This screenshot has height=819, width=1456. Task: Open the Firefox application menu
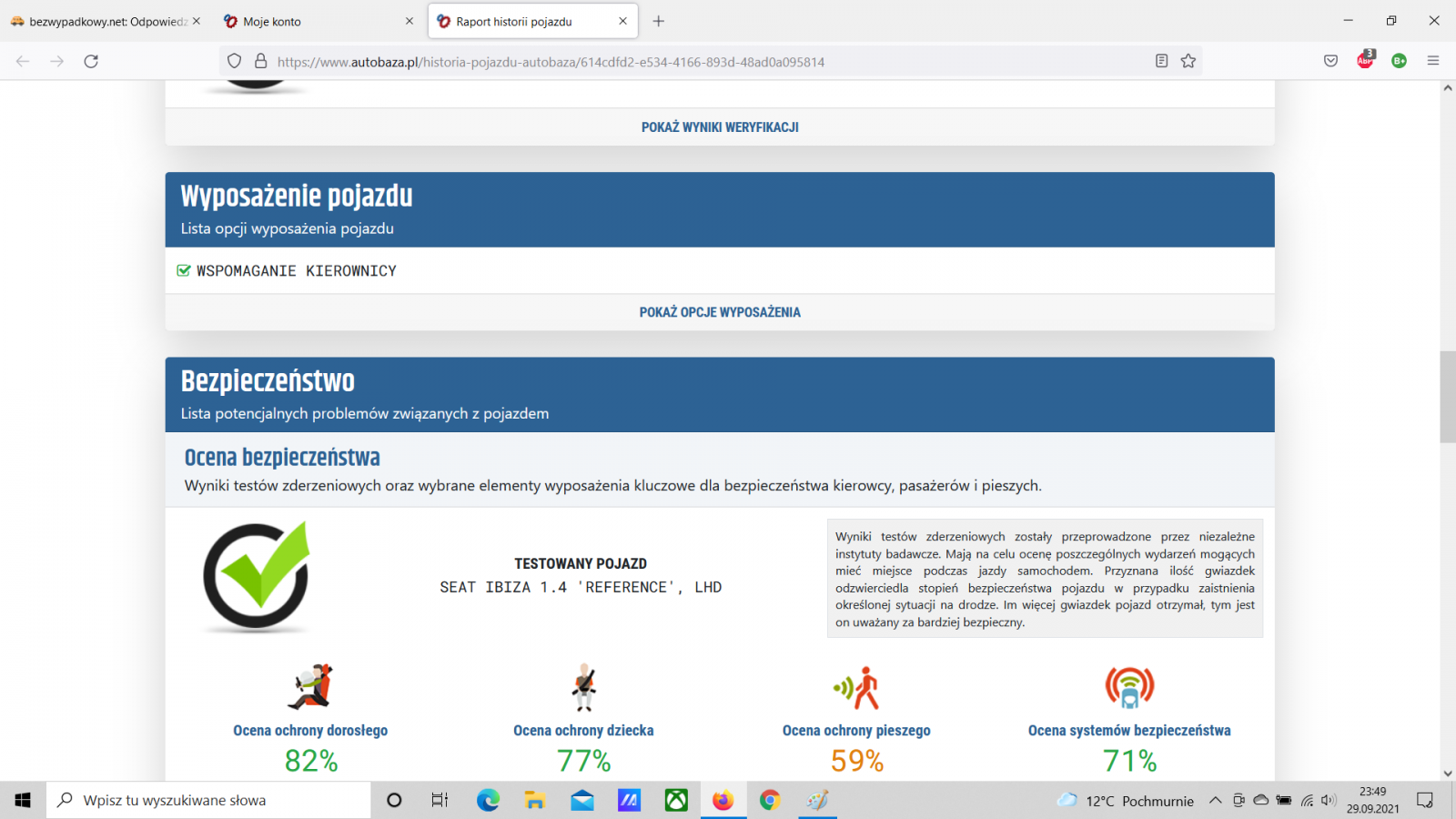[x=1433, y=61]
